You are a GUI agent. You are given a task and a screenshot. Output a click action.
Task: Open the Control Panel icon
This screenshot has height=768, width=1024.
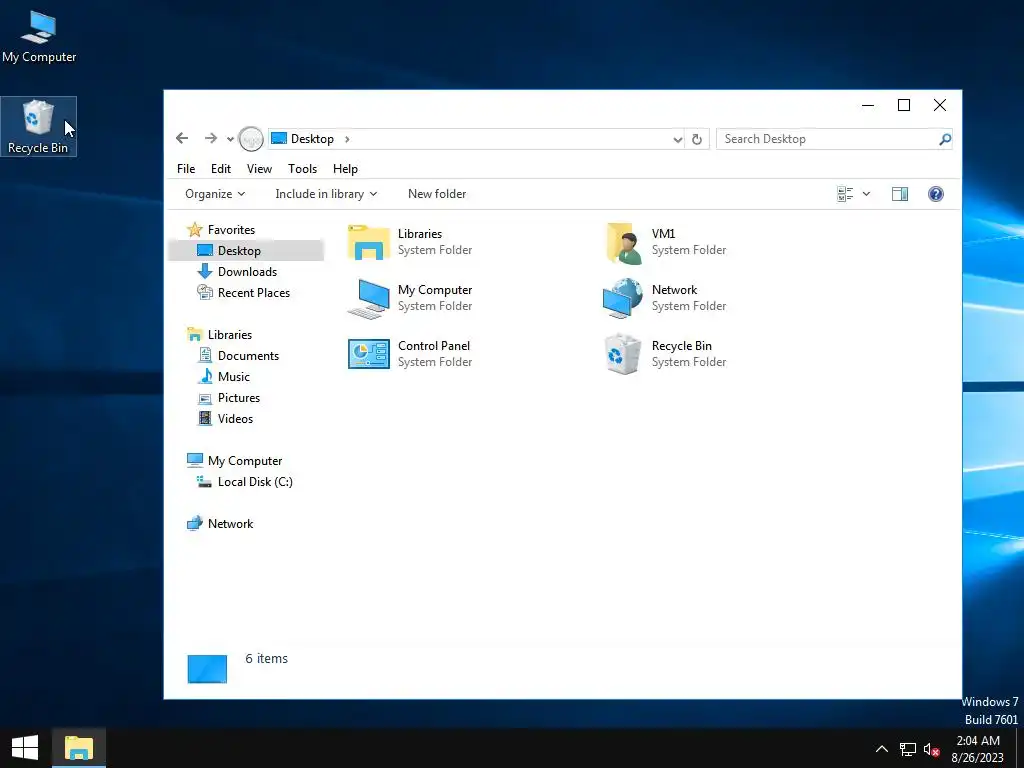(x=368, y=354)
